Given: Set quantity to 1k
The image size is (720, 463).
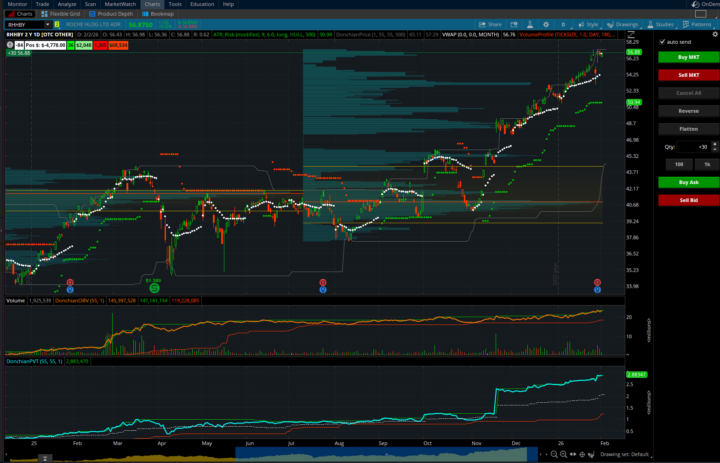Looking at the screenshot, I should click(x=707, y=164).
